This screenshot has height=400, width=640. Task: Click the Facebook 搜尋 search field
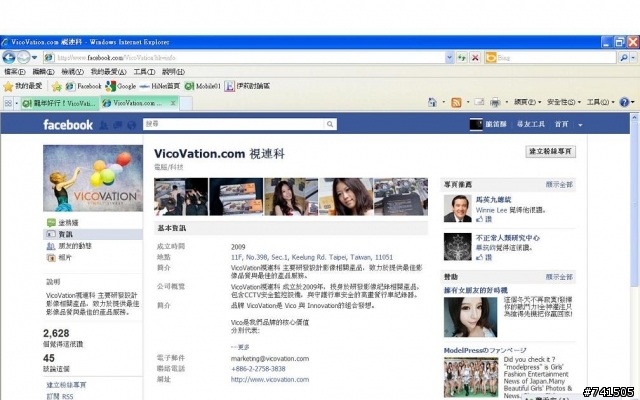233,124
